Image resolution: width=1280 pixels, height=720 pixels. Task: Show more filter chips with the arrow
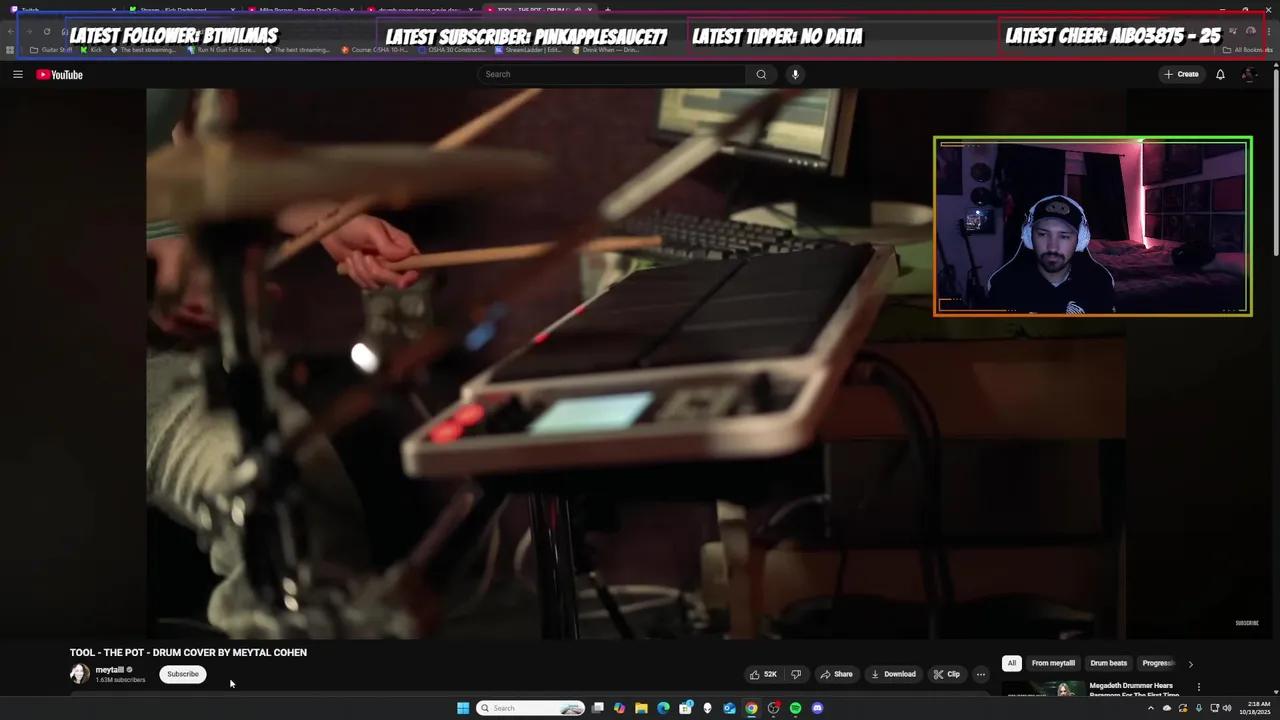[x=1190, y=664]
